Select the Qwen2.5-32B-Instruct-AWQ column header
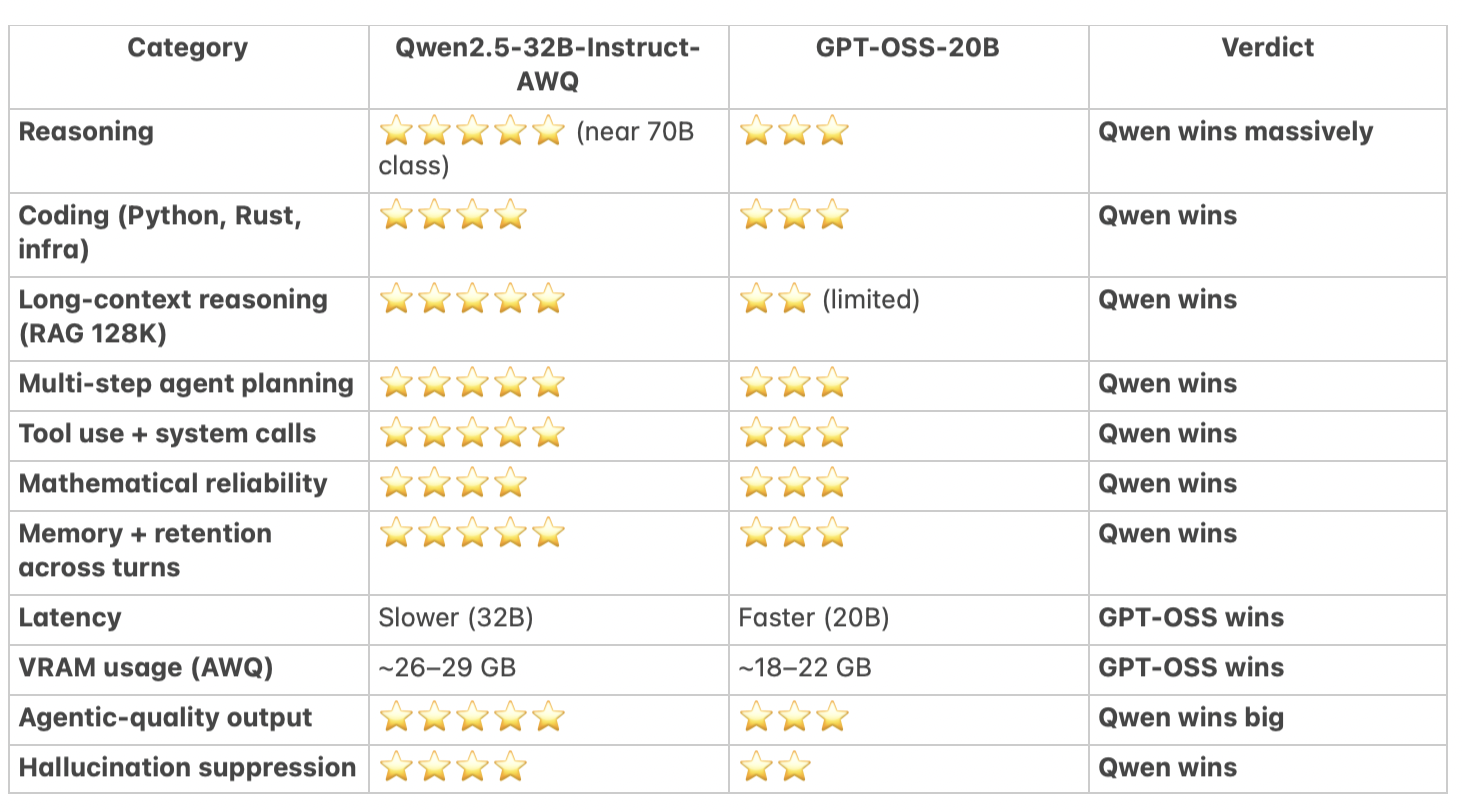This screenshot has height=812, width=1462. coord(547,64)
